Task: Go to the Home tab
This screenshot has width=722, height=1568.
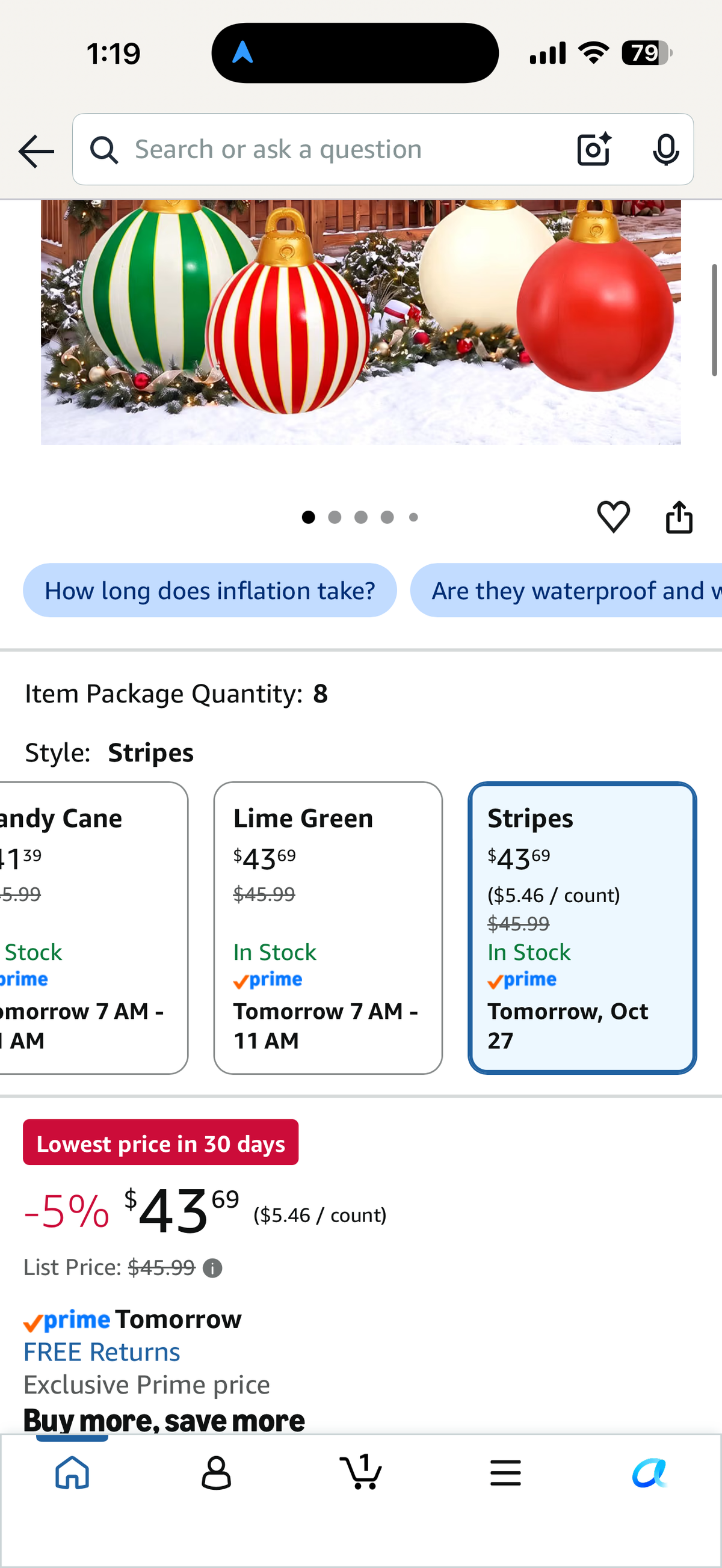Action: click(72, 1473)
